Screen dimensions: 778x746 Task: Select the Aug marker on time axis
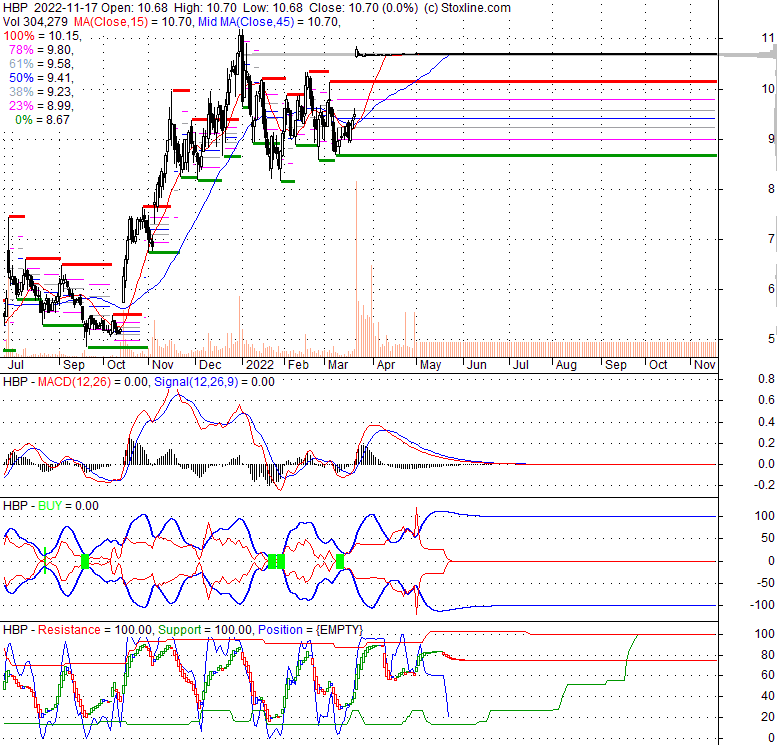[565, 366]
